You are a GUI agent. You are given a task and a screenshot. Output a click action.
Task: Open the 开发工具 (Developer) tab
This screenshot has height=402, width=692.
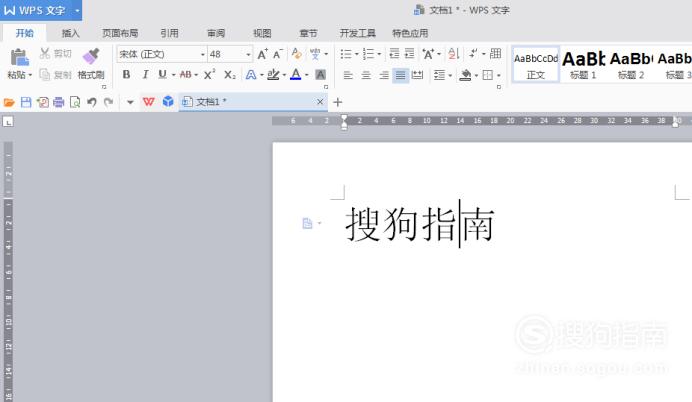[357, 33]
